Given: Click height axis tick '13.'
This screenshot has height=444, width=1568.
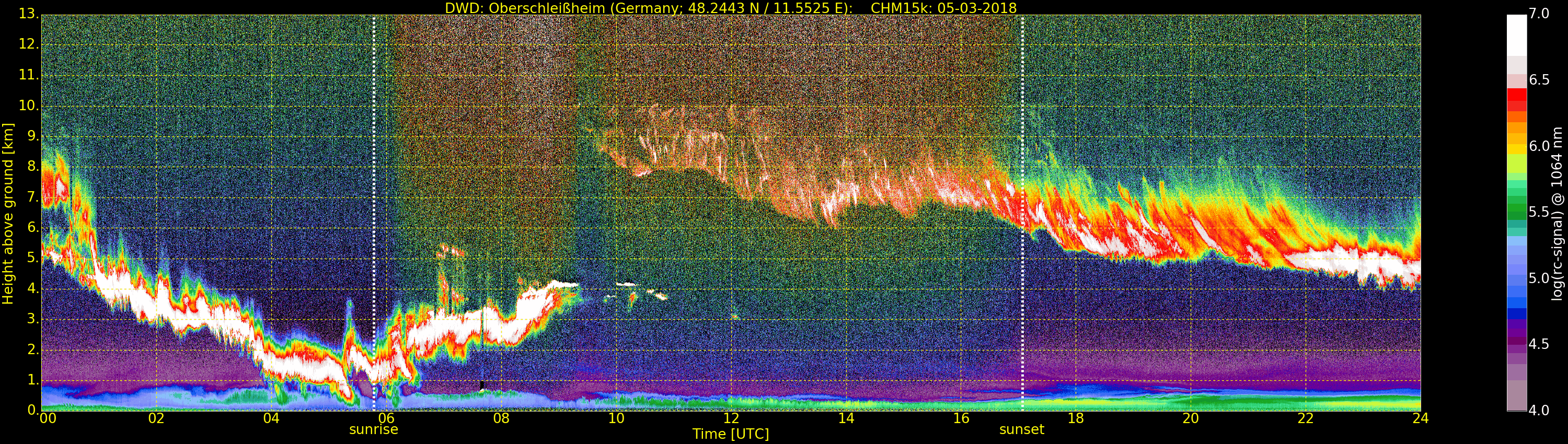Looking at the screenshot, I should 29,14.
